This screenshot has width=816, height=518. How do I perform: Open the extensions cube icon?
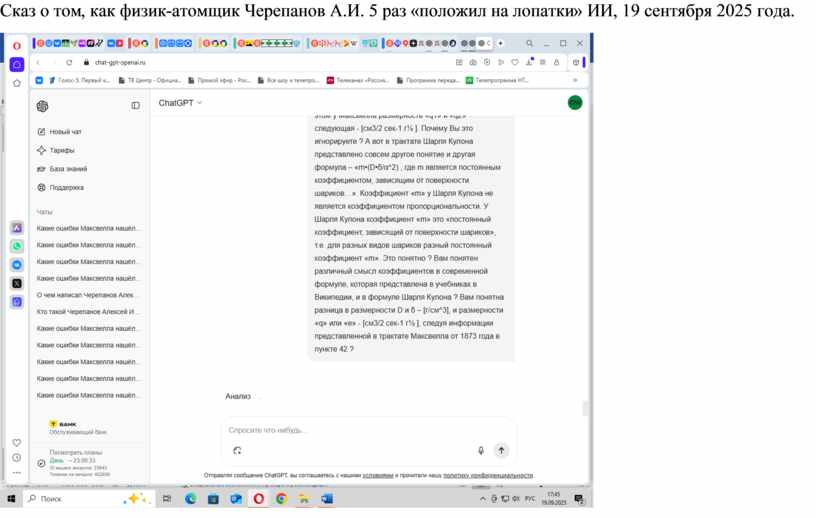(x=576, y=62)
